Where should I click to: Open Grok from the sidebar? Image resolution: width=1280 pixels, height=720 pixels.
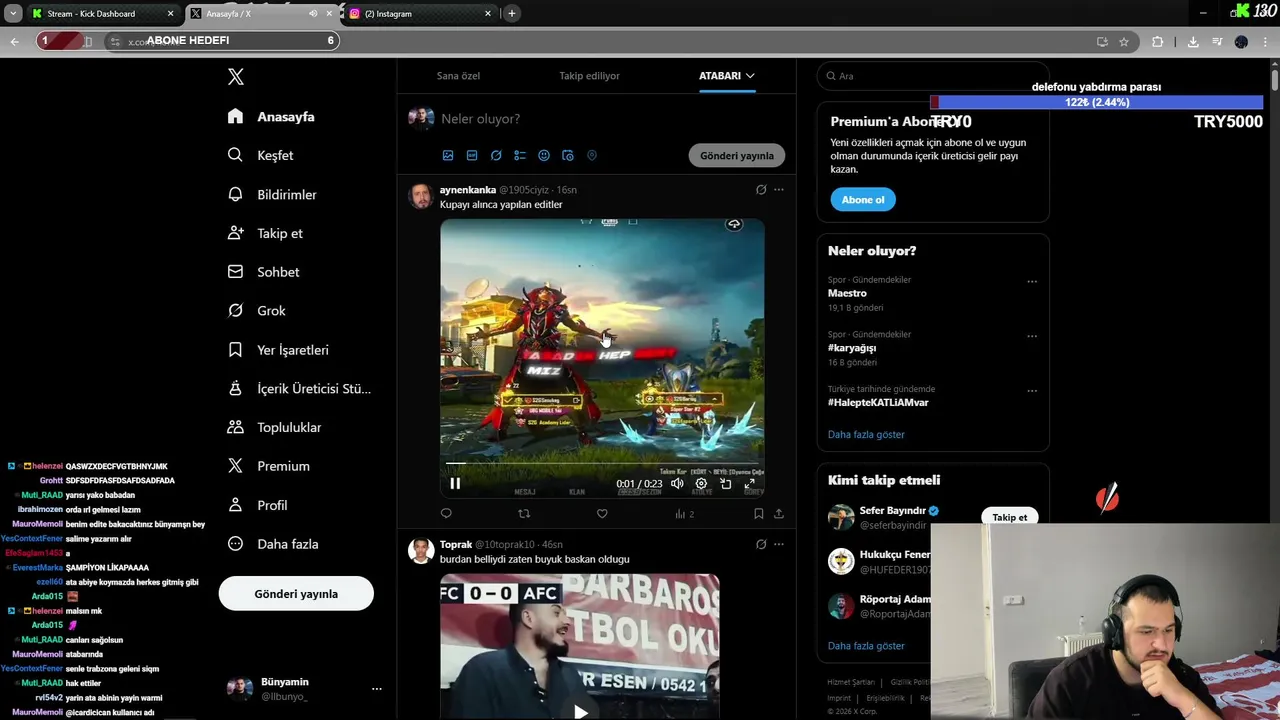coord(256,311)
